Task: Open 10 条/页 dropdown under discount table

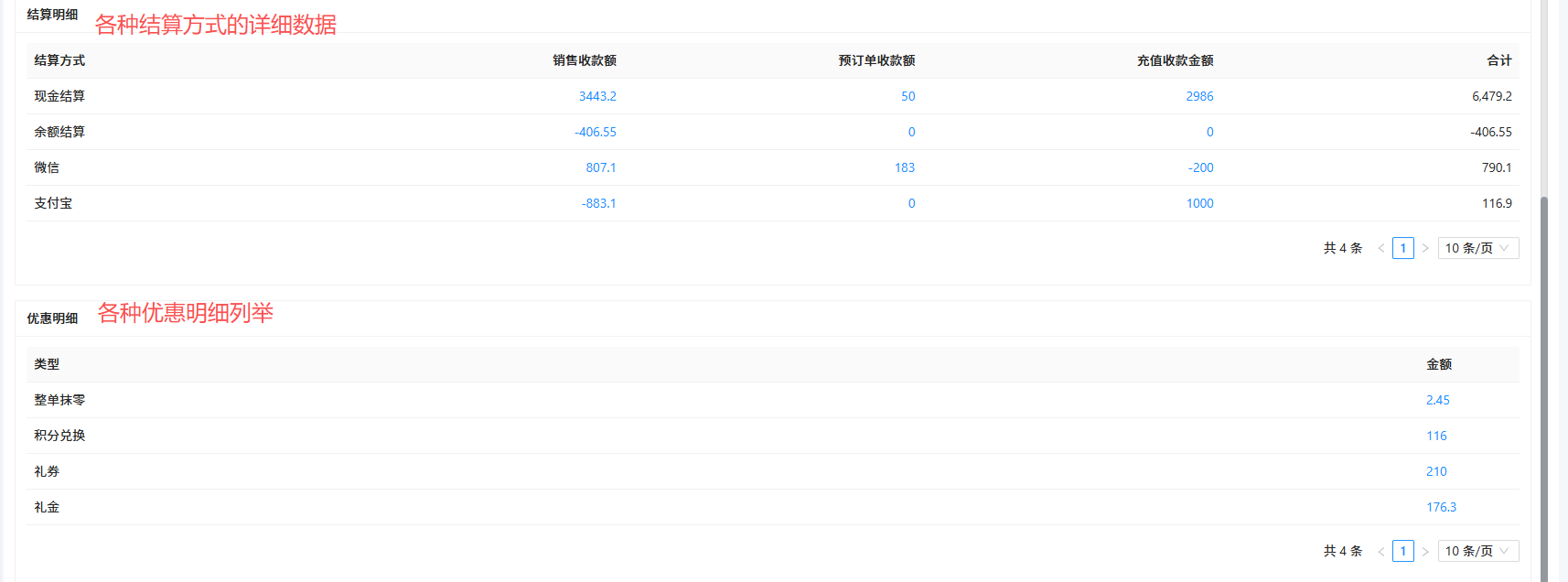Action: pyautogui.click(x=1478, y=551)
